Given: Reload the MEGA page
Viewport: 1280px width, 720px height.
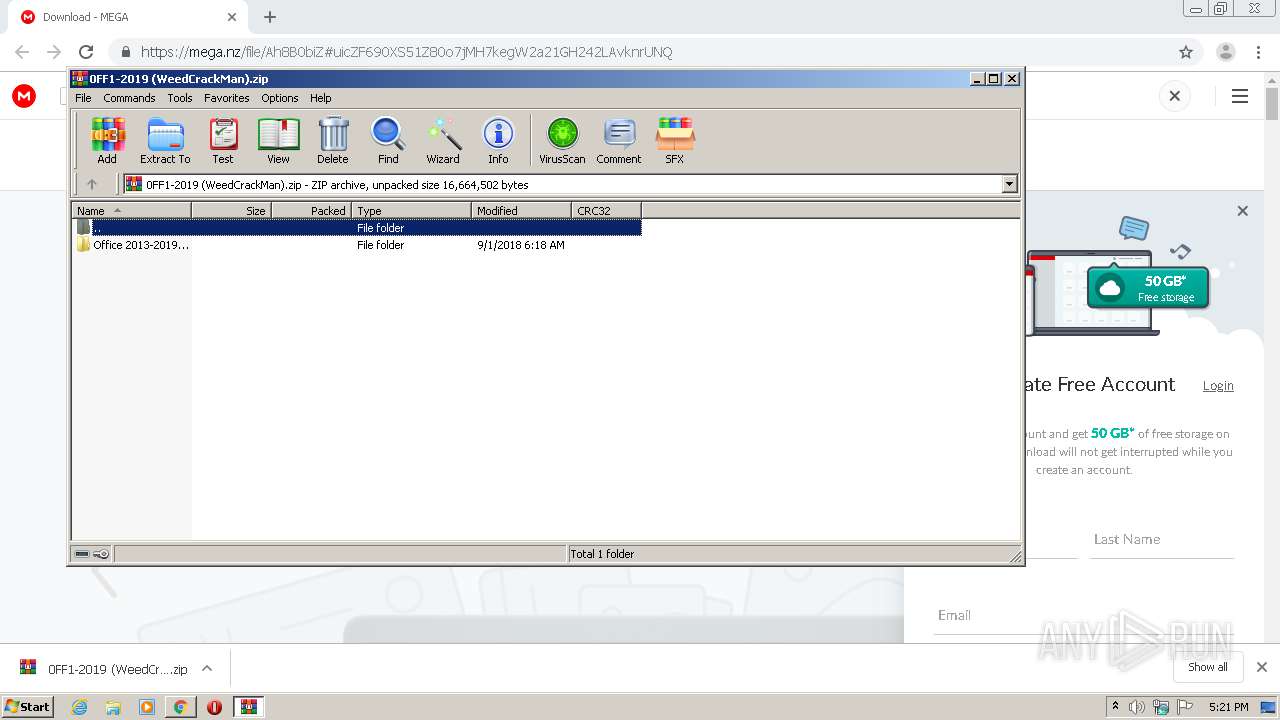Looking at the screenshot, I should click(86, 52).
